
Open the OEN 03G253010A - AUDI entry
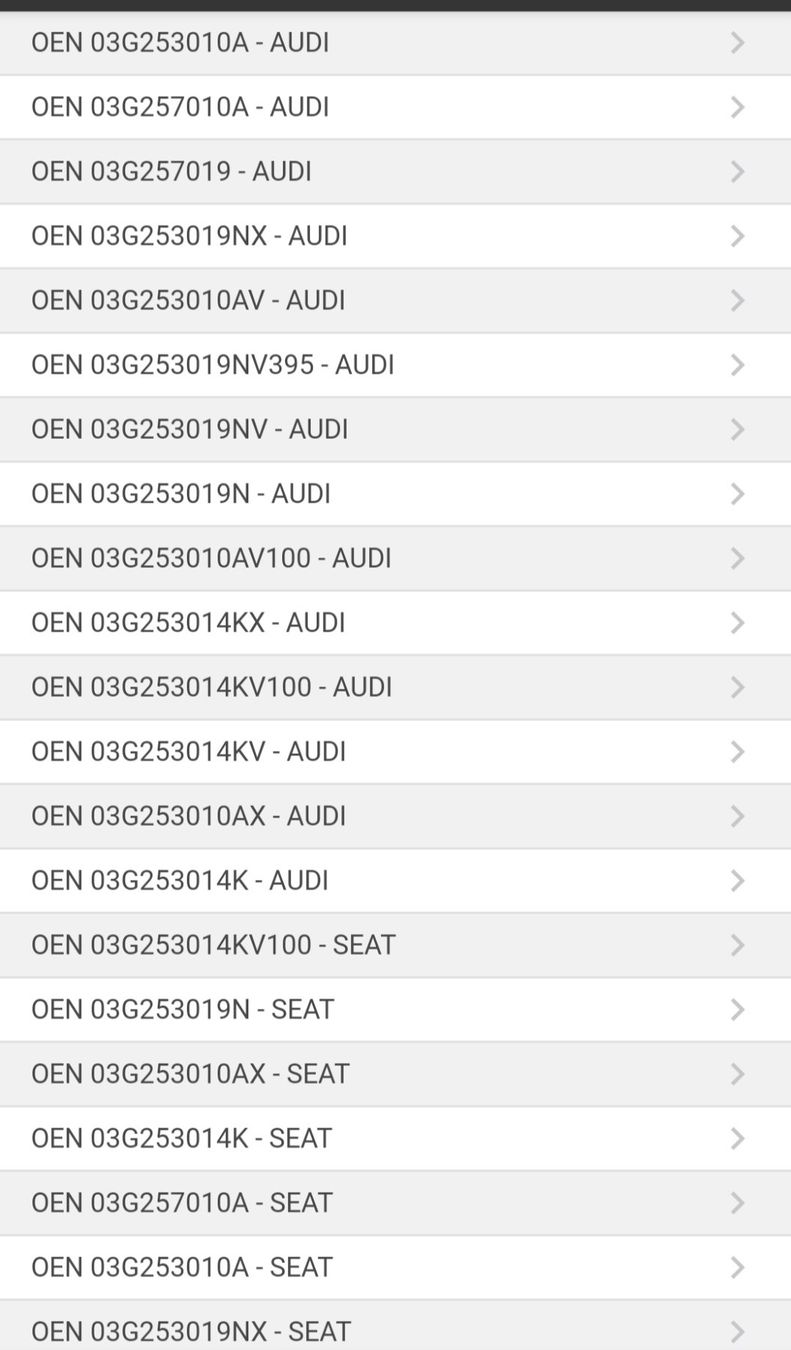(180, 43)
